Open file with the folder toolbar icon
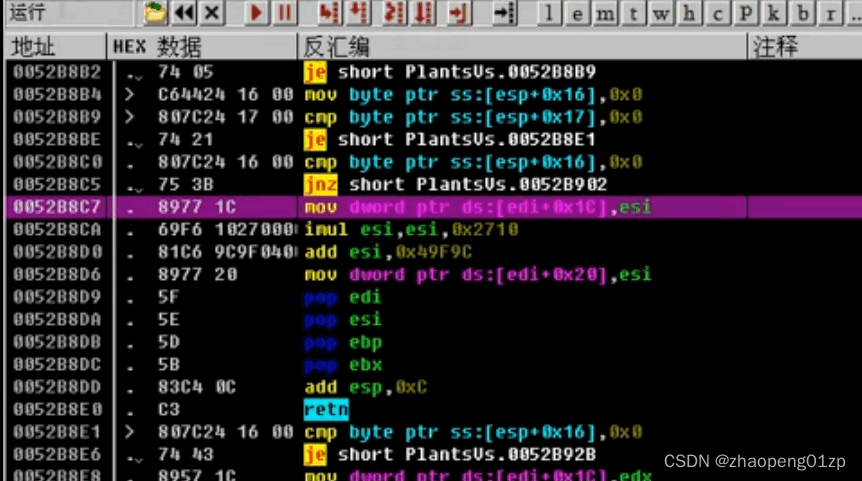Image resolution: width=862 pixels, height=481 pixels. (154, 13)
